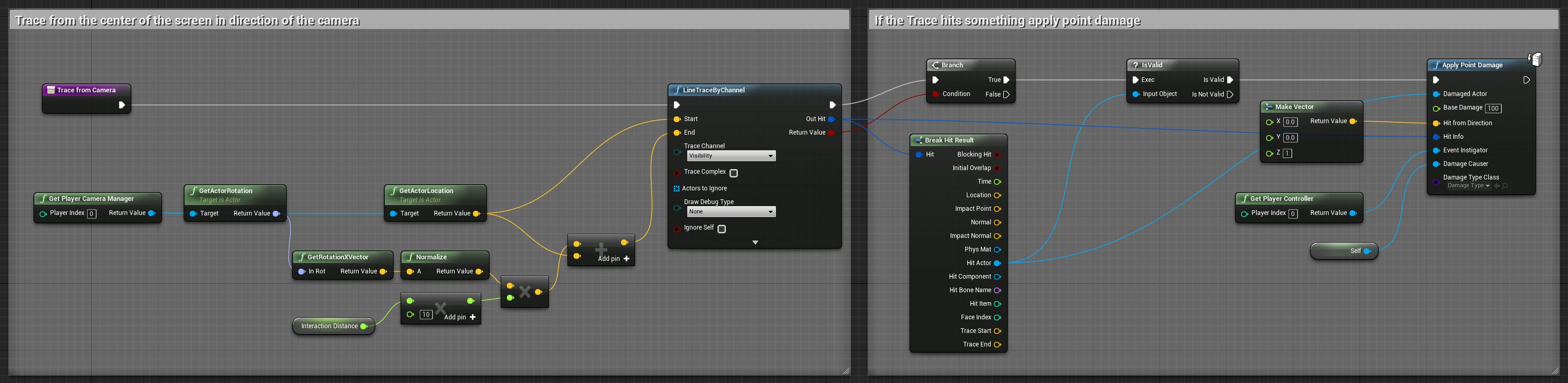Enable the Trace Complex checkbox
Screen dimensions: 1568x383
tap(734, 173)
